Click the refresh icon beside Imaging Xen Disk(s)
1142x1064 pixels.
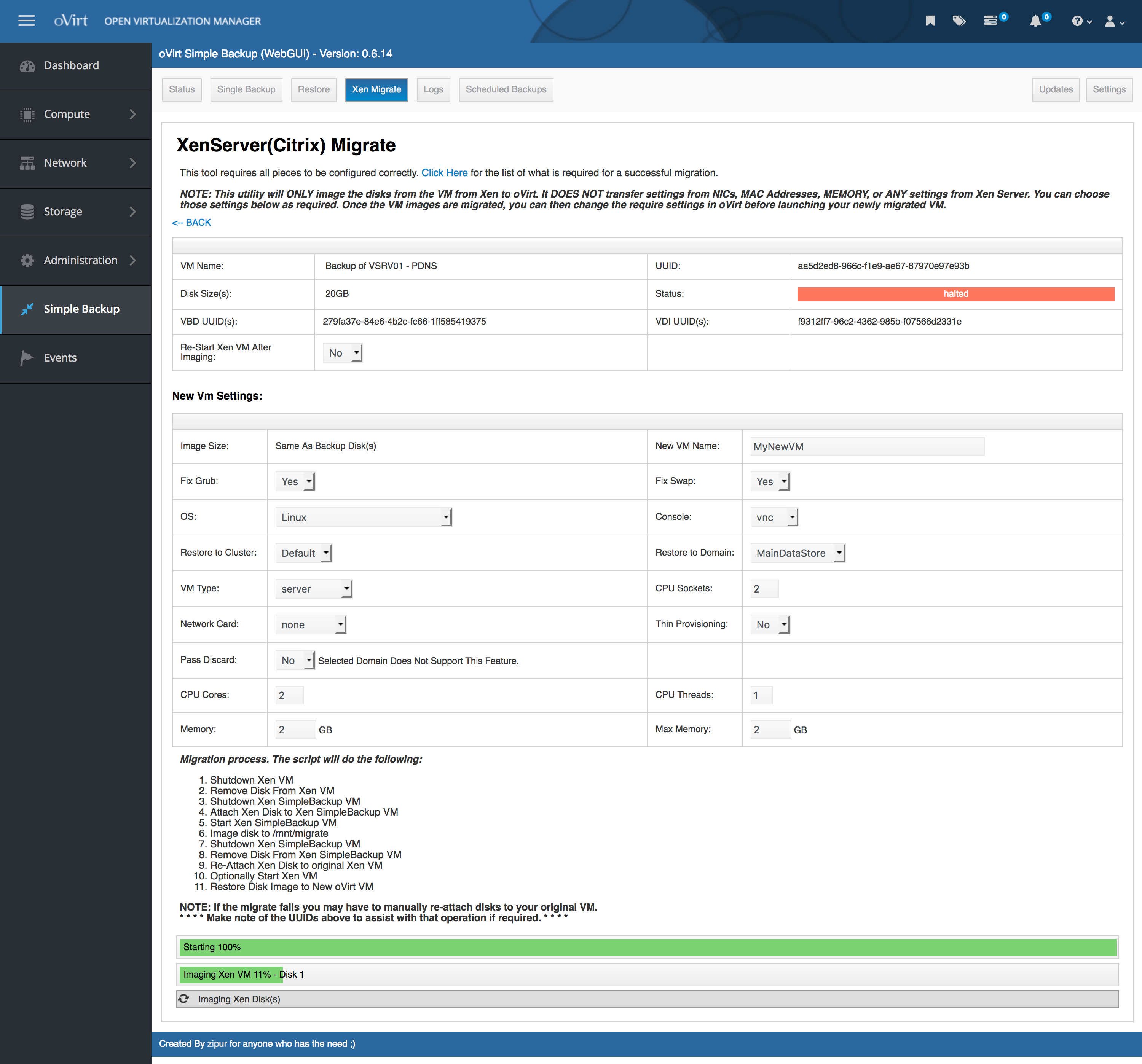(184, 999)
